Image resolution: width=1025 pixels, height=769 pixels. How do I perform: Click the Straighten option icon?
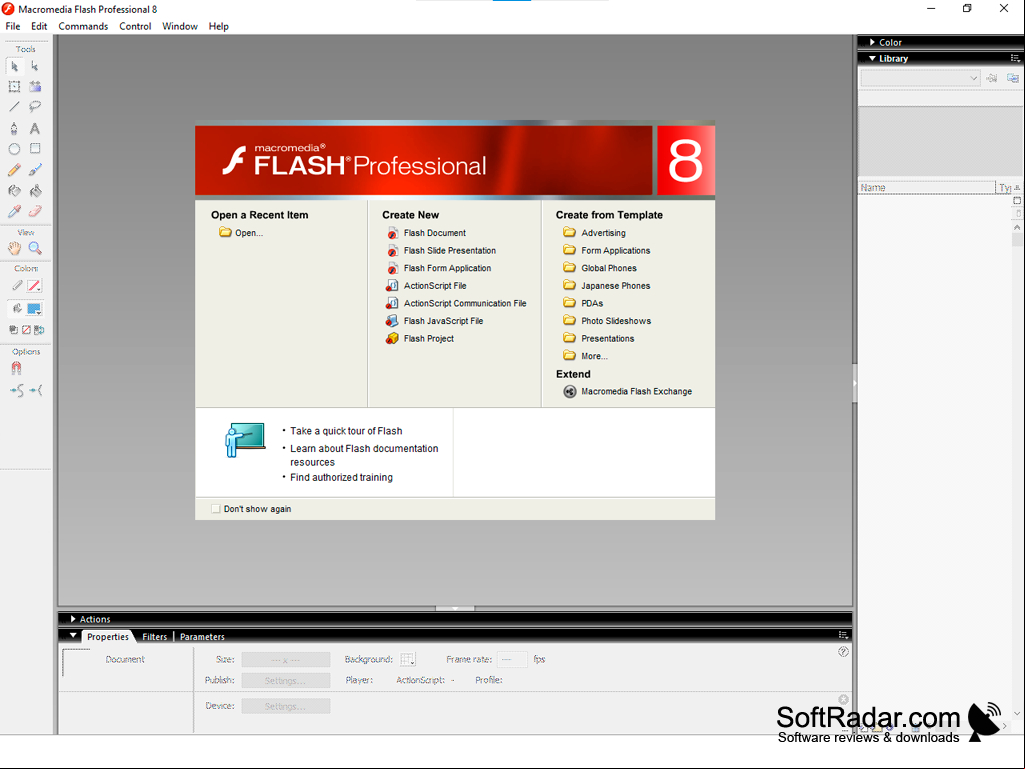(36, 390)
